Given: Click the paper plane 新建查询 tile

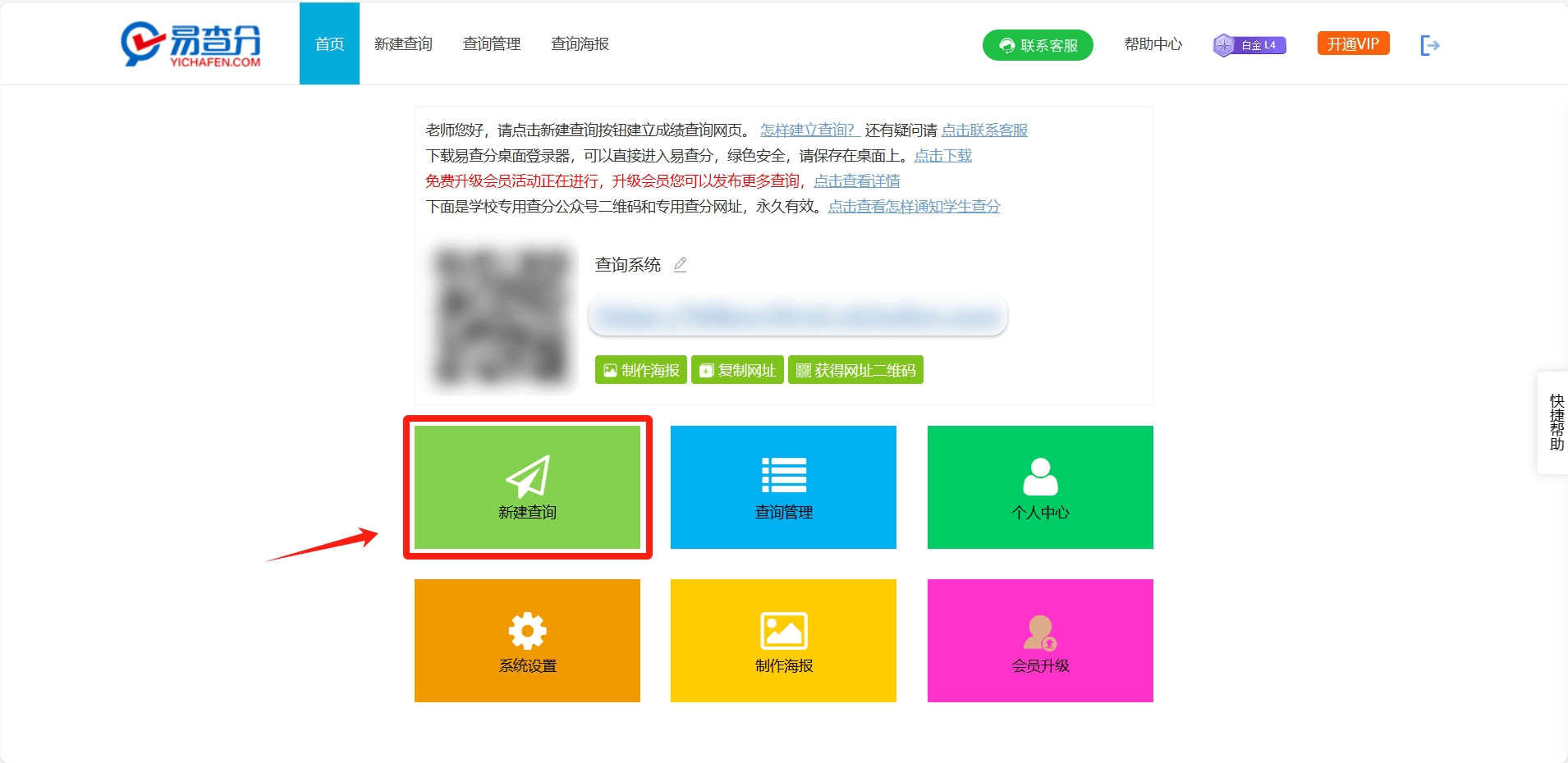Looking at the screenshot, I should click(x=527, y=487).
